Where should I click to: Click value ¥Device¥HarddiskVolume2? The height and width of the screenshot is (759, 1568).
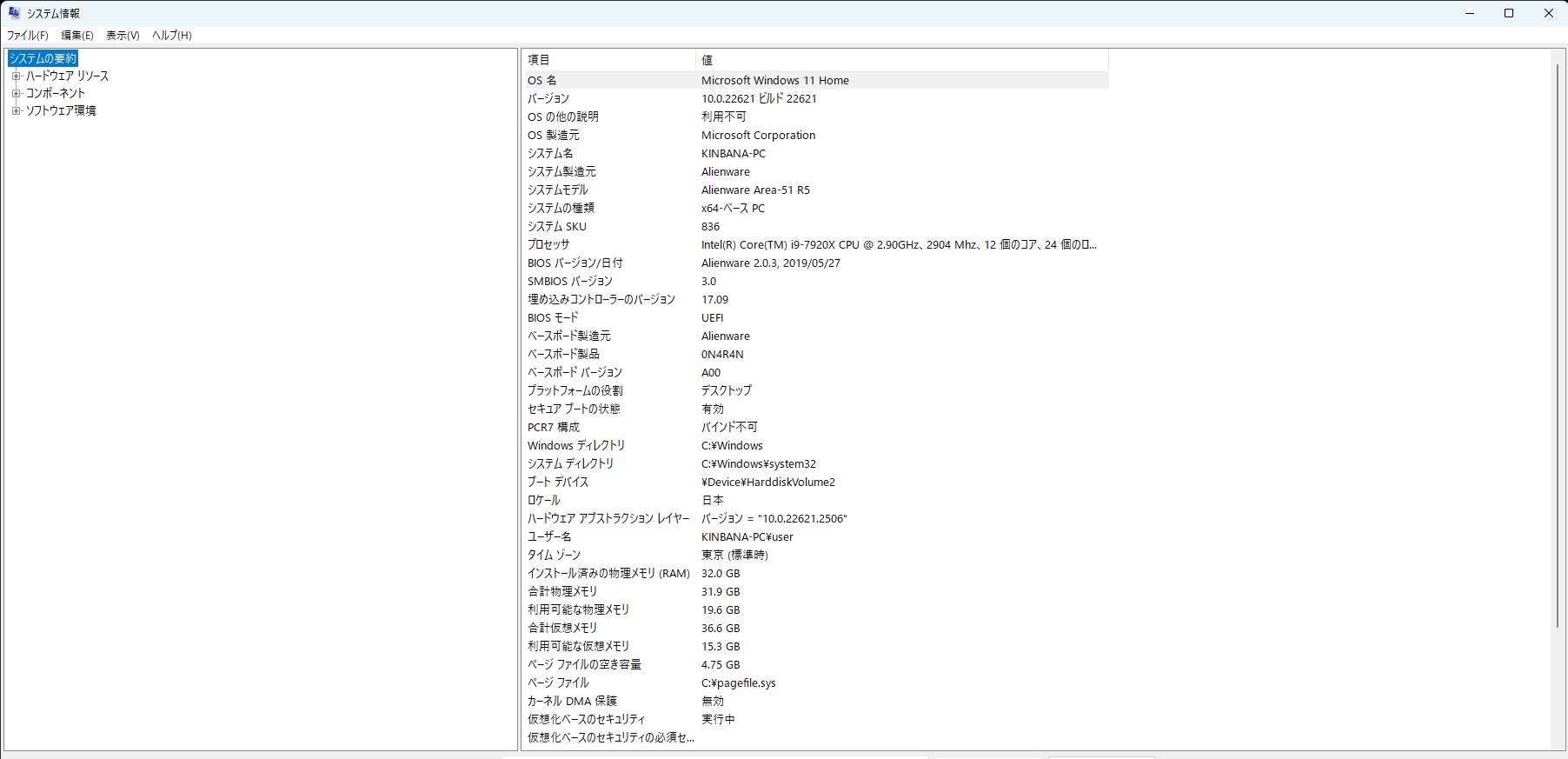click(x=768, y=482)
